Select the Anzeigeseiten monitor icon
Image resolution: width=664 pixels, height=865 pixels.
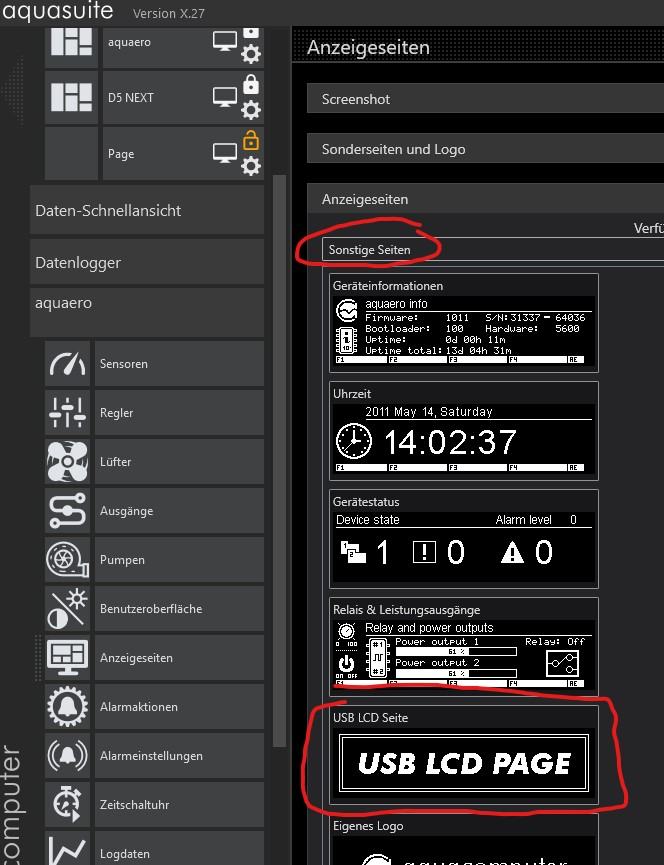pyautogui.click(x=67, y=658)
